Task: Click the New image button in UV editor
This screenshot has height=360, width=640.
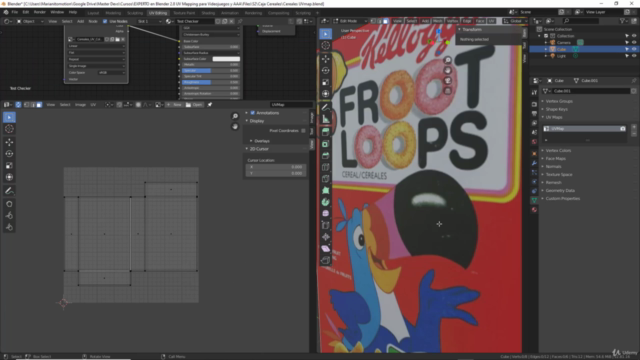Action: pyautogui.click(x=174, y=105)
